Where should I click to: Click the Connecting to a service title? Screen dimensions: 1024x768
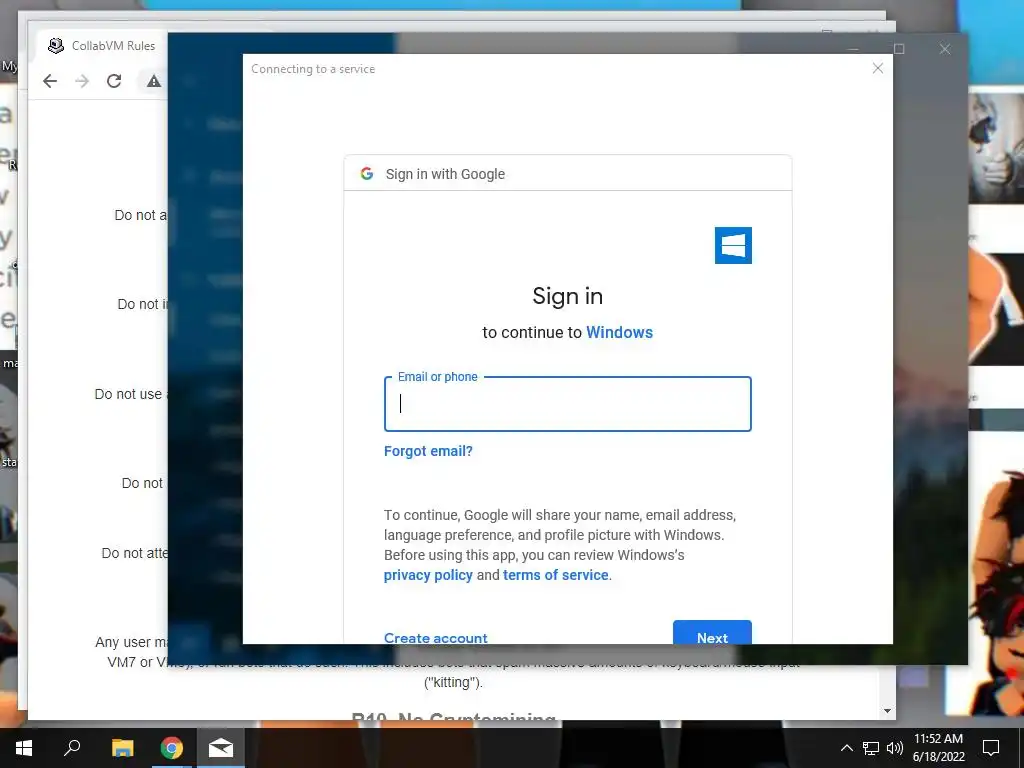tap(313, 69)
